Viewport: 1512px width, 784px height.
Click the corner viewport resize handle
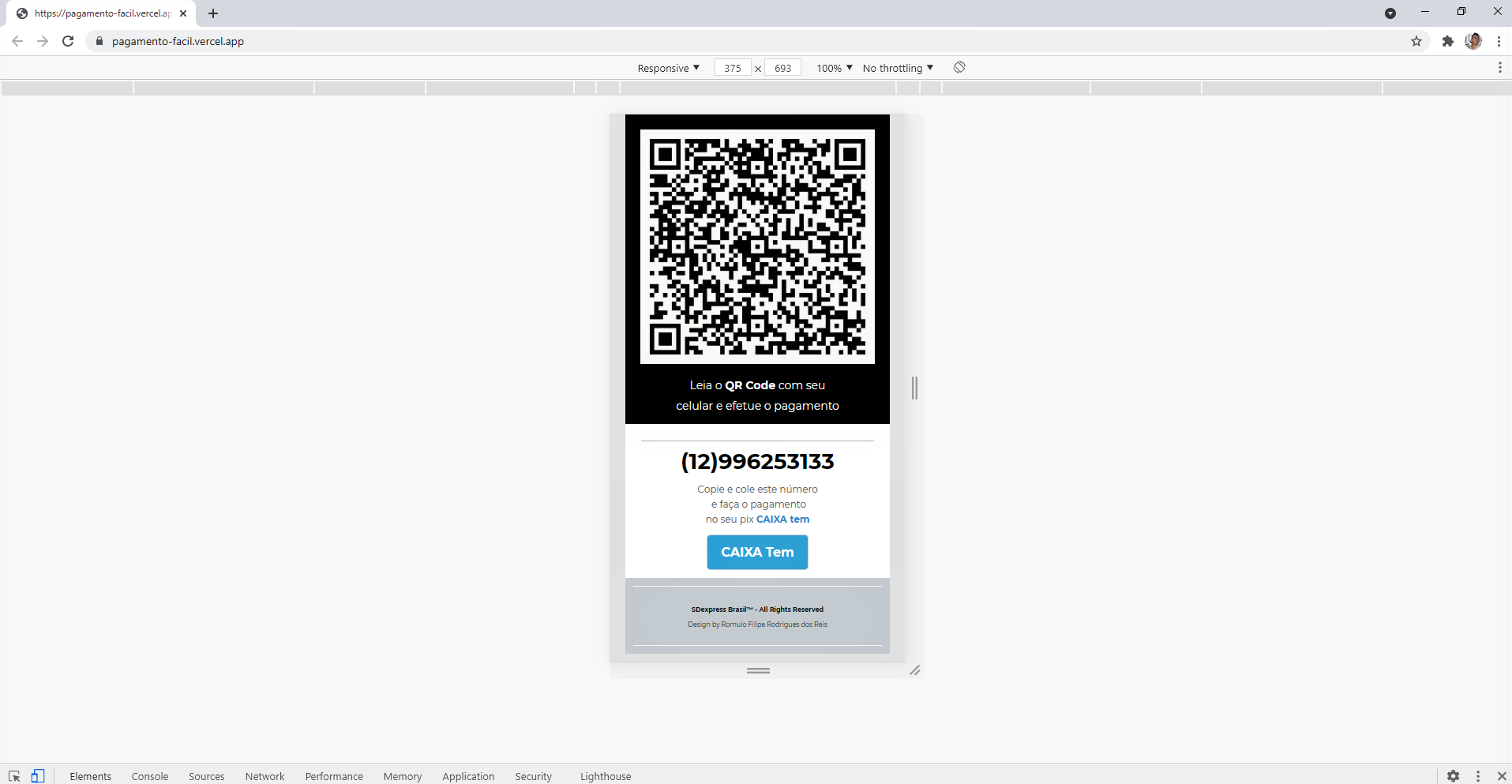(x=914, y=670)
